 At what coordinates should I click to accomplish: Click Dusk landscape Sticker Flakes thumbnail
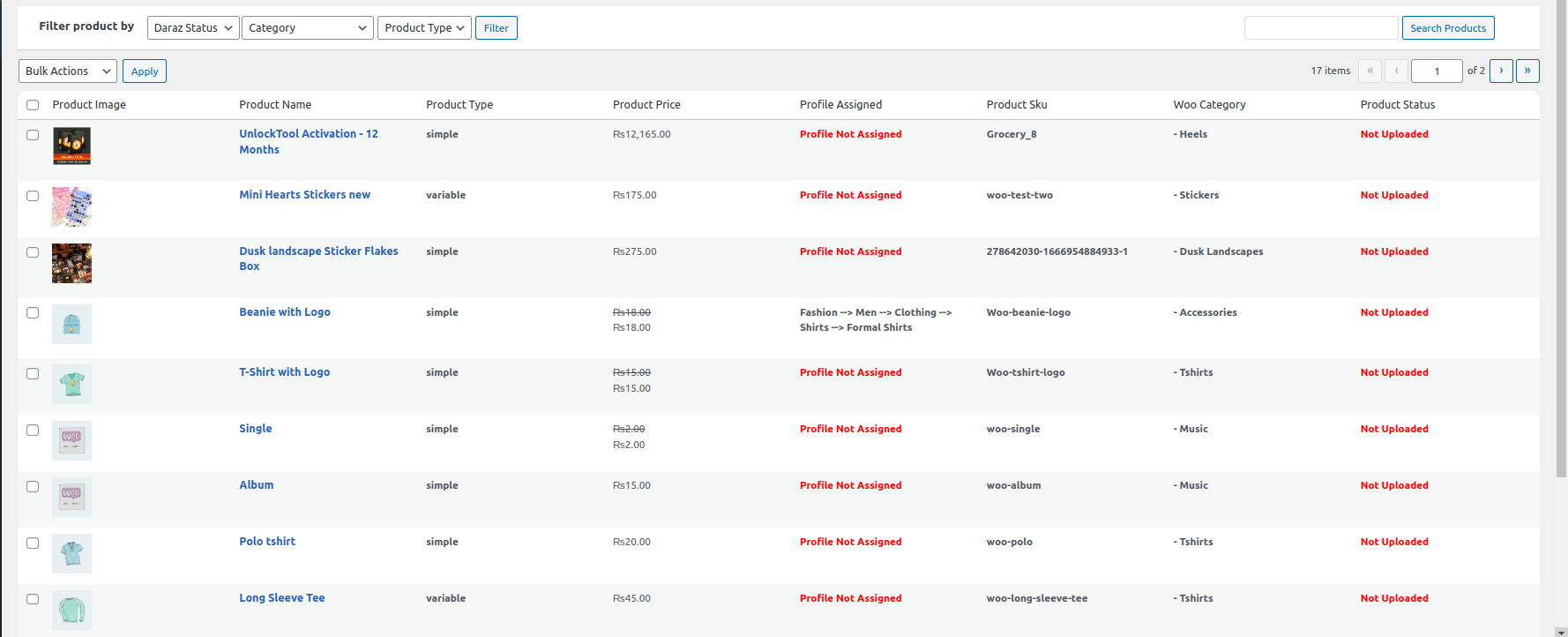click(x=71, y=263)
